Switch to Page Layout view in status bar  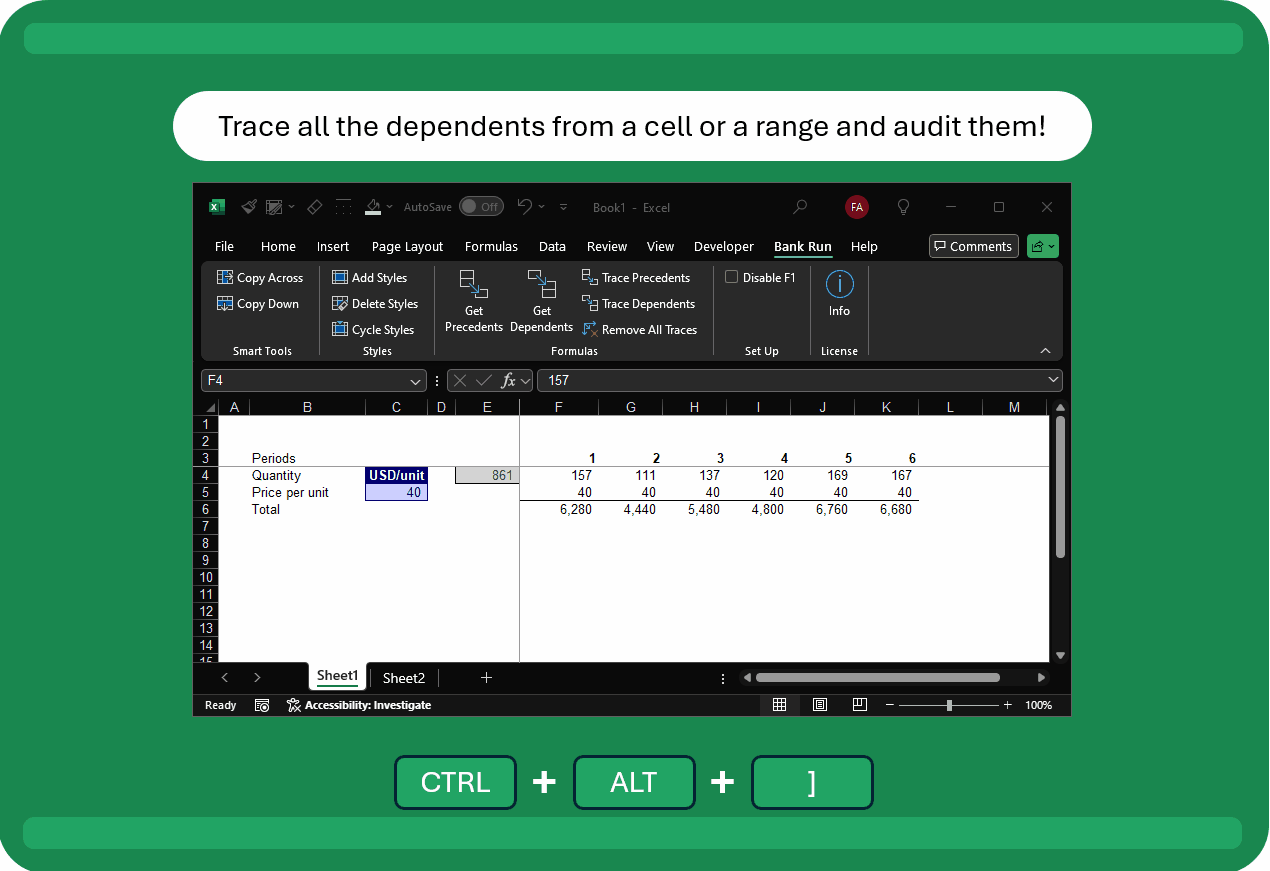pyautogui.click(x=820, y=705)
